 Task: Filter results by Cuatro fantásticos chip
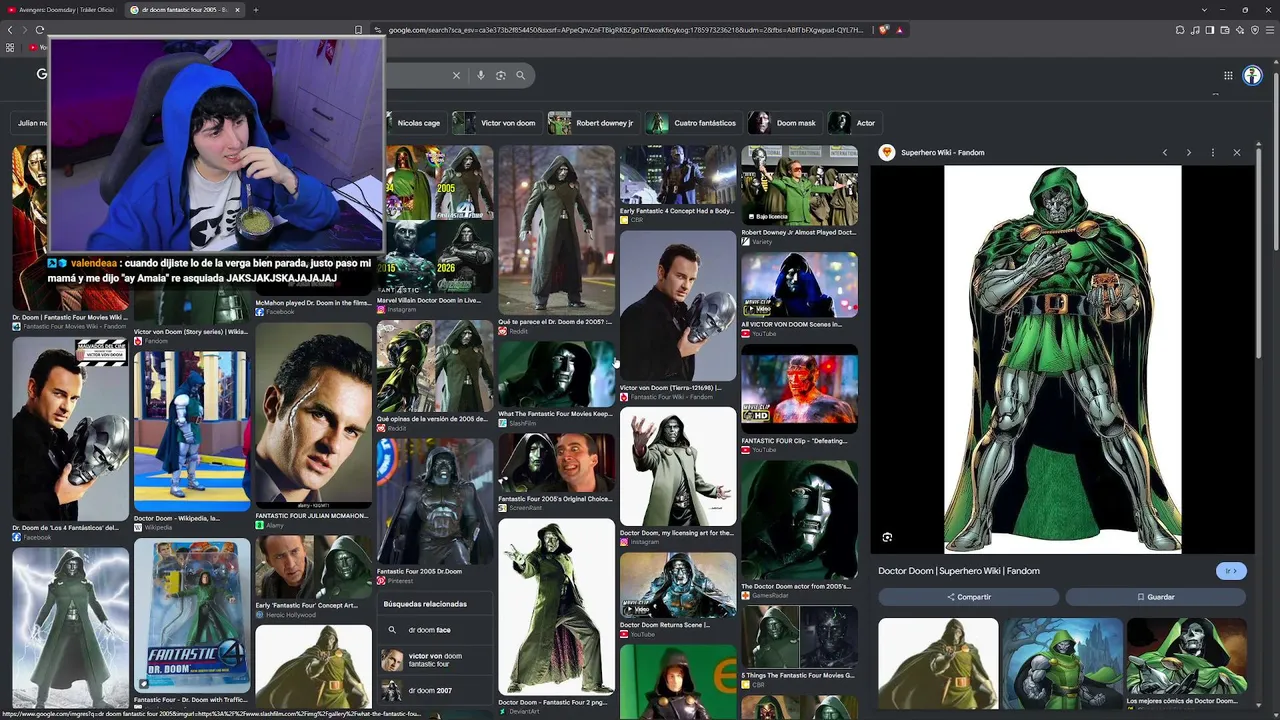click(x=692, y=123)
